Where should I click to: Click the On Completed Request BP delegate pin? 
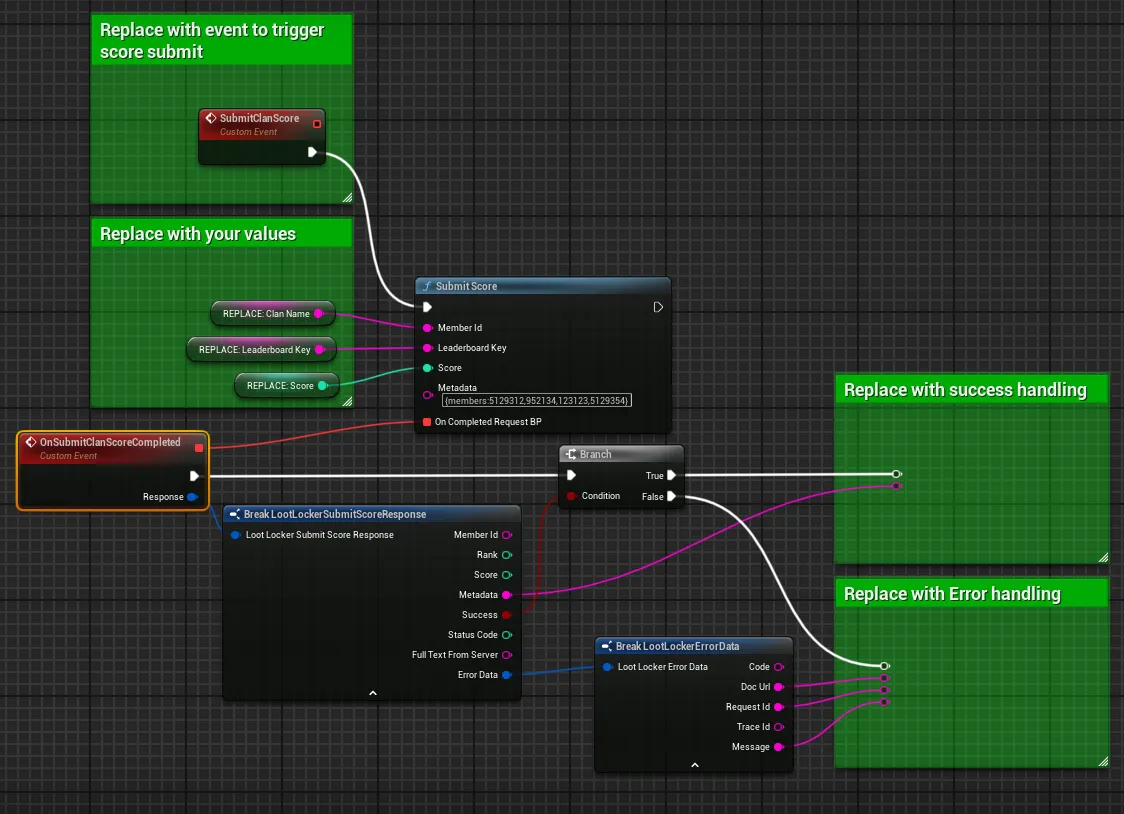pos(427,422)
